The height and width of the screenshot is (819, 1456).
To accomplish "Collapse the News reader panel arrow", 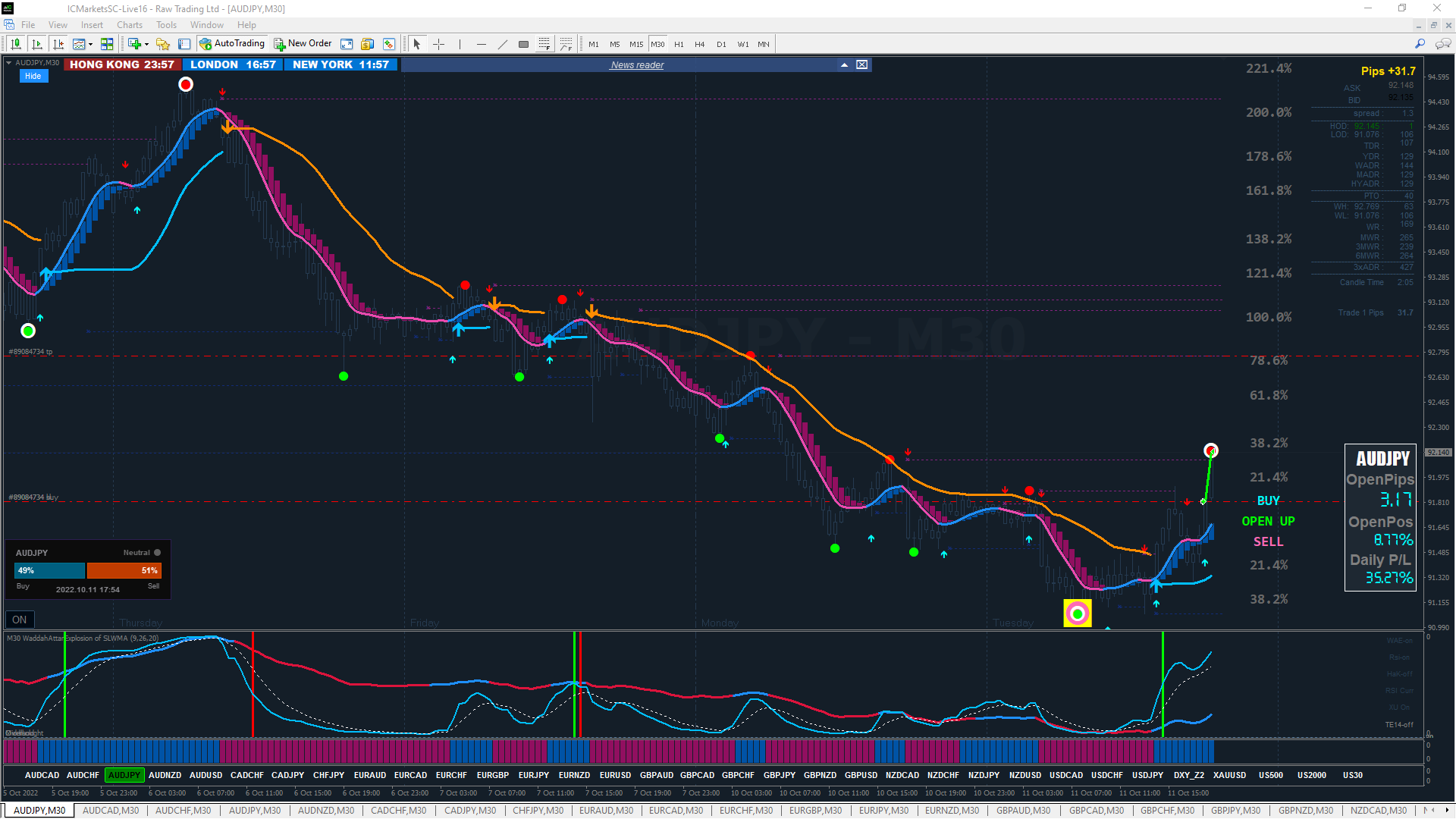I will 844,65.
